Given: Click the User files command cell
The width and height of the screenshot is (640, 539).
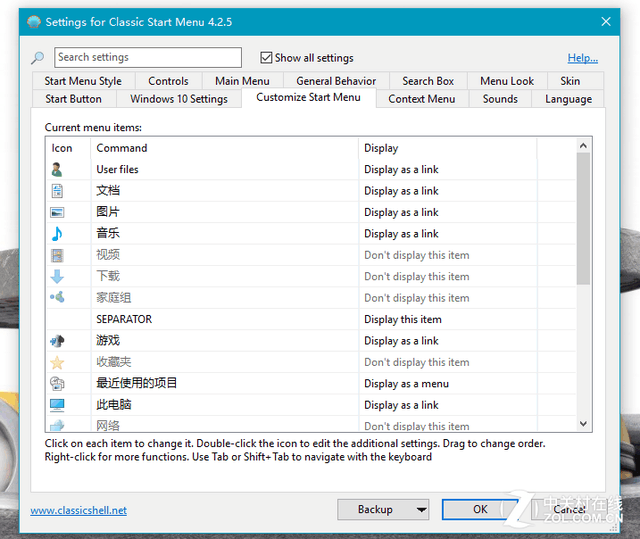Looking at the screenshot, I should click(224, 169).
